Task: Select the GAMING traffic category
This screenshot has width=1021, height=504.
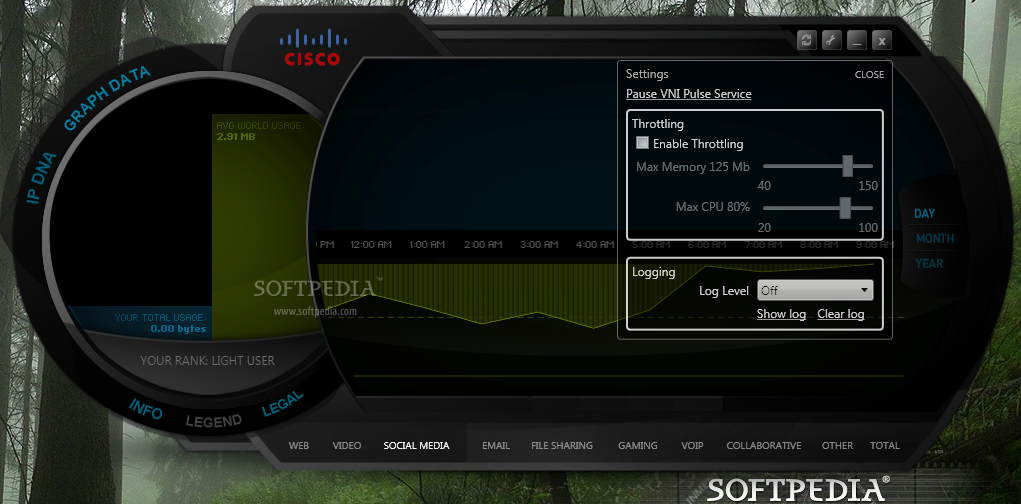Action: (637, 445)
